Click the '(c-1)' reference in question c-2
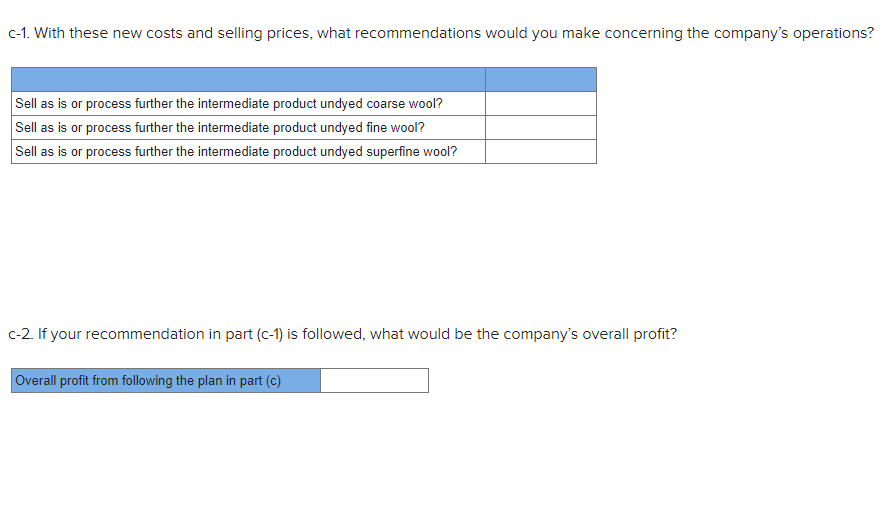 point(269,334)
